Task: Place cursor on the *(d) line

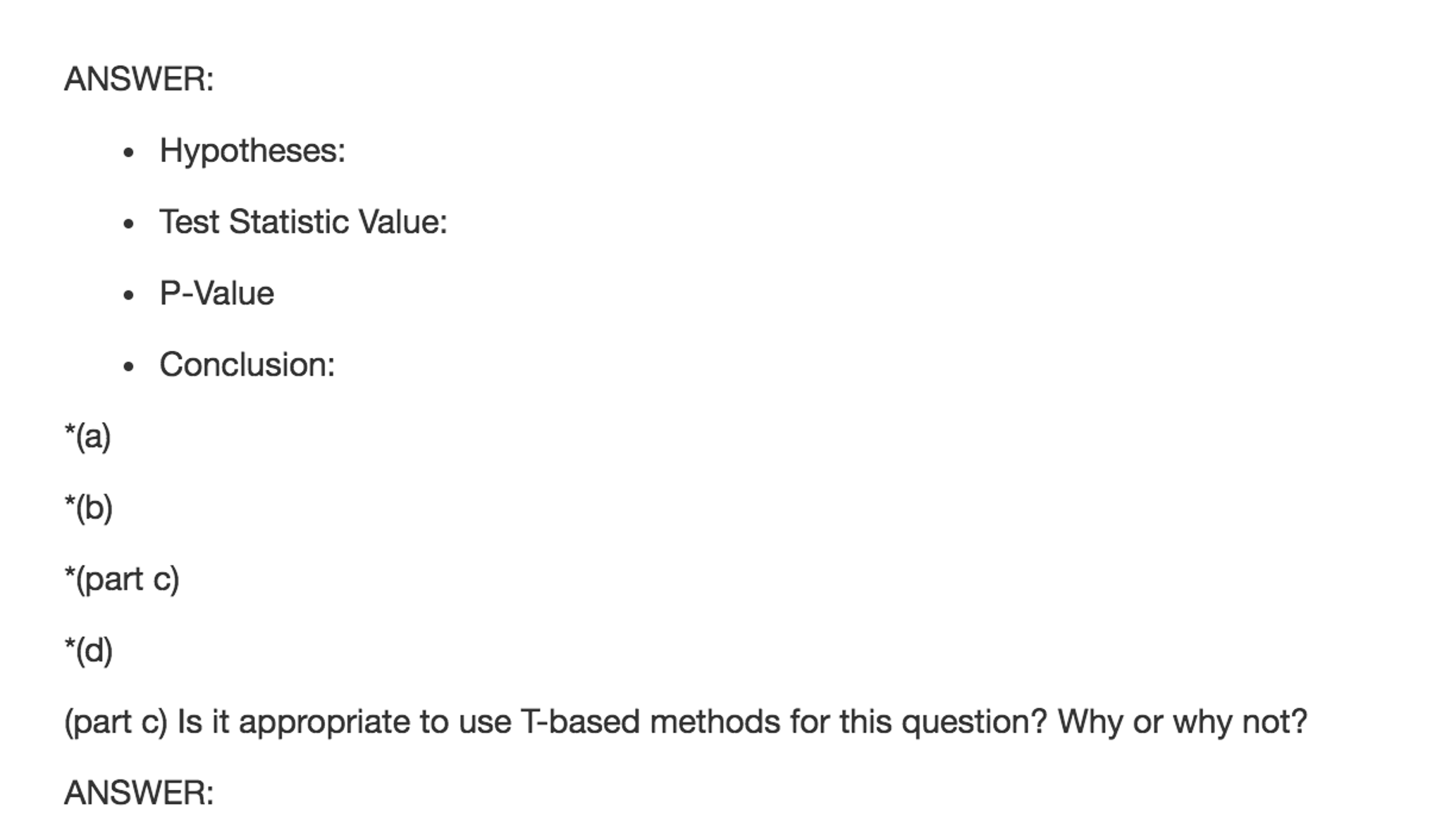Action: coord(89,650)
